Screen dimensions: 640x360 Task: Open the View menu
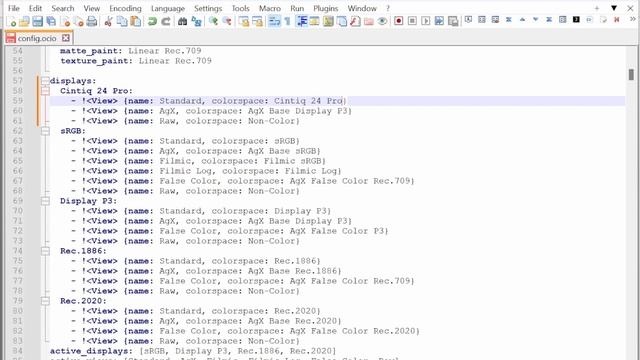[92, 8]
